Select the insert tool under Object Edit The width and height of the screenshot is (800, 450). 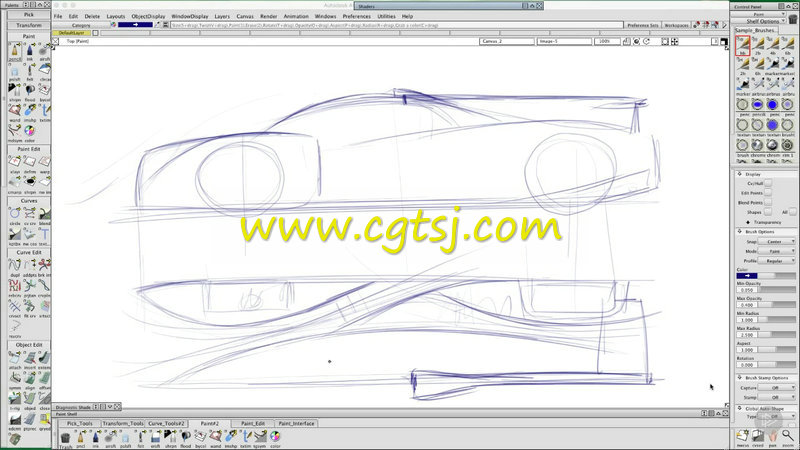30,360
